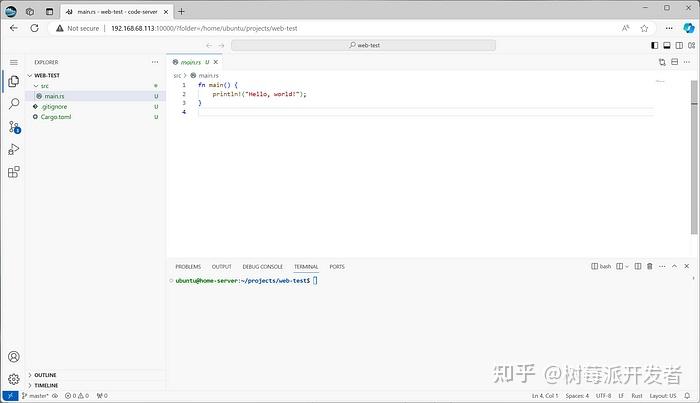This screenshot has width=700, height=403.
Task: Toggle primary side bar visibility
Action: 654,45
